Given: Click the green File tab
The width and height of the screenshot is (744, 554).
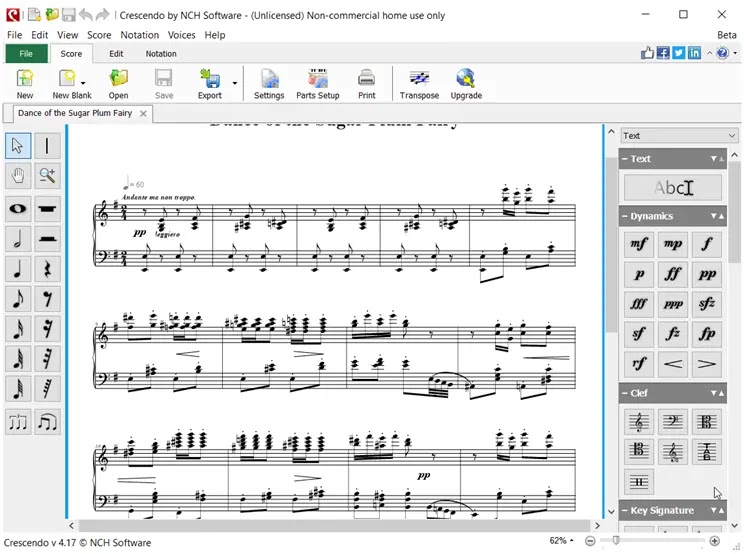Looking at the screenshot, I should pyautogui.click(x=26, y=54).
